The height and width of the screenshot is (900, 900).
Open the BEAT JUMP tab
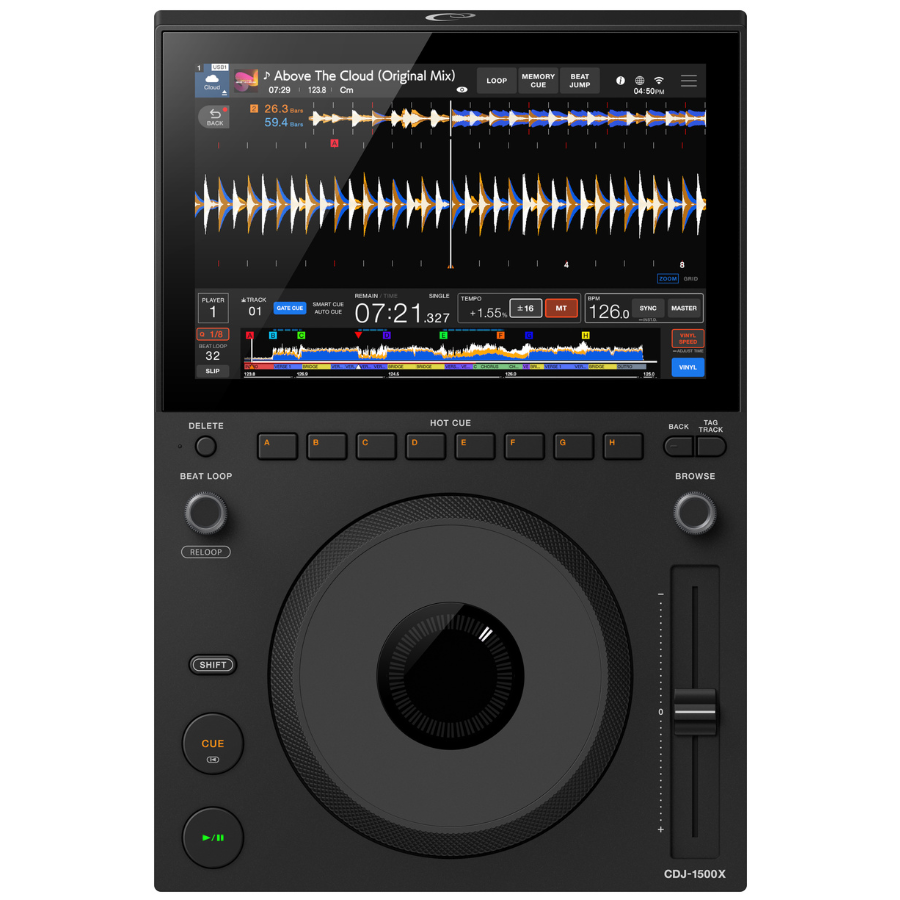pos(580,80)
